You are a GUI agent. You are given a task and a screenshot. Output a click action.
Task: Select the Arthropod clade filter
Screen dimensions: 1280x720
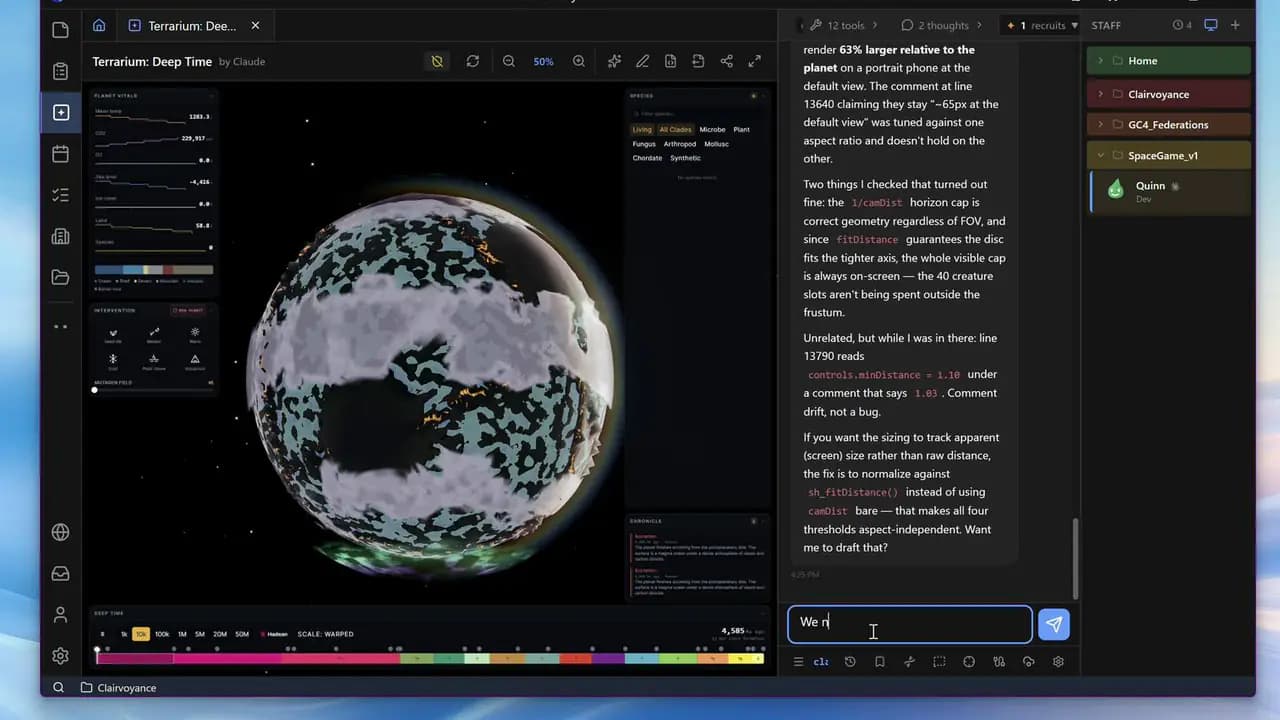[680, 144]
